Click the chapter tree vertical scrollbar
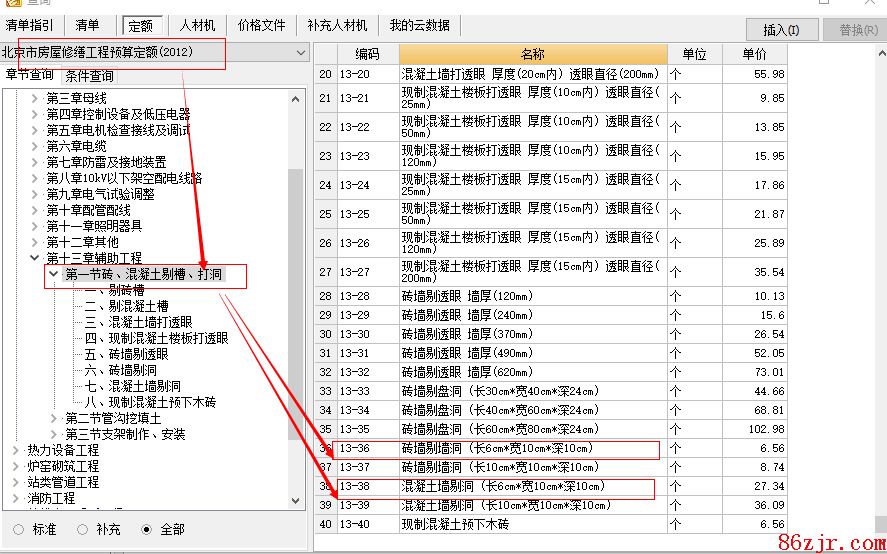The image size is (887, 554). [x=295, y=300]
